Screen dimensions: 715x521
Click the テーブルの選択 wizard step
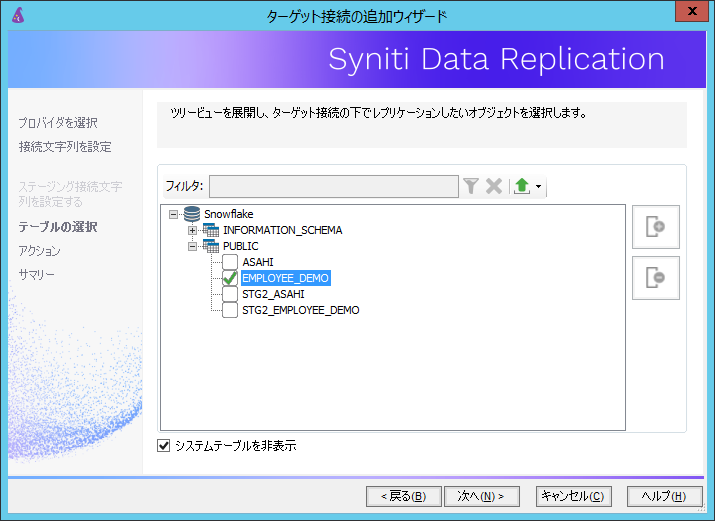pyautogui.click(x=58, y=227)
